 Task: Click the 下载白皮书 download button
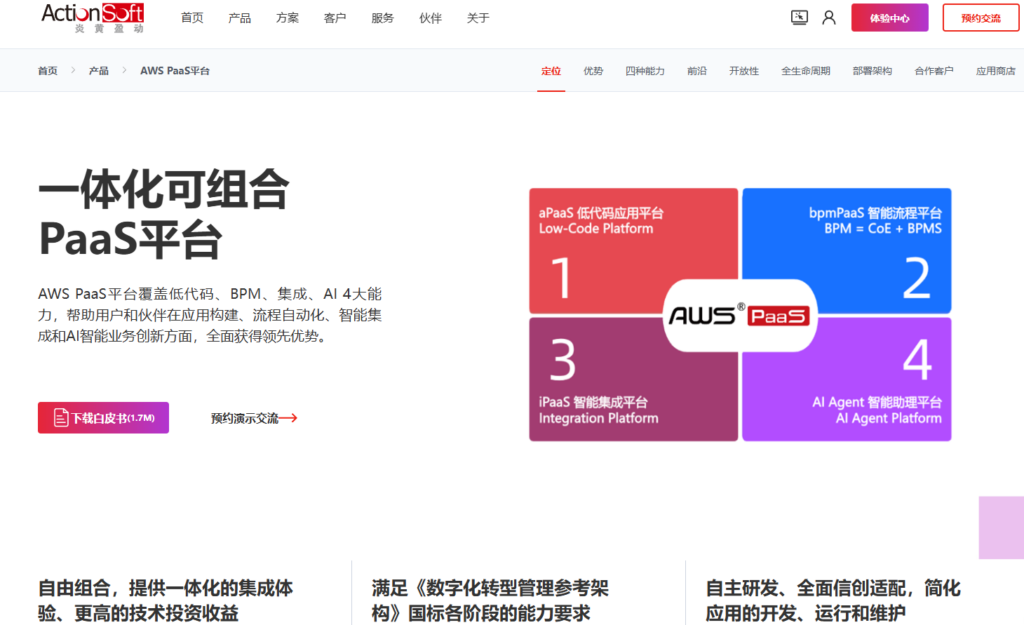point(103,417)
